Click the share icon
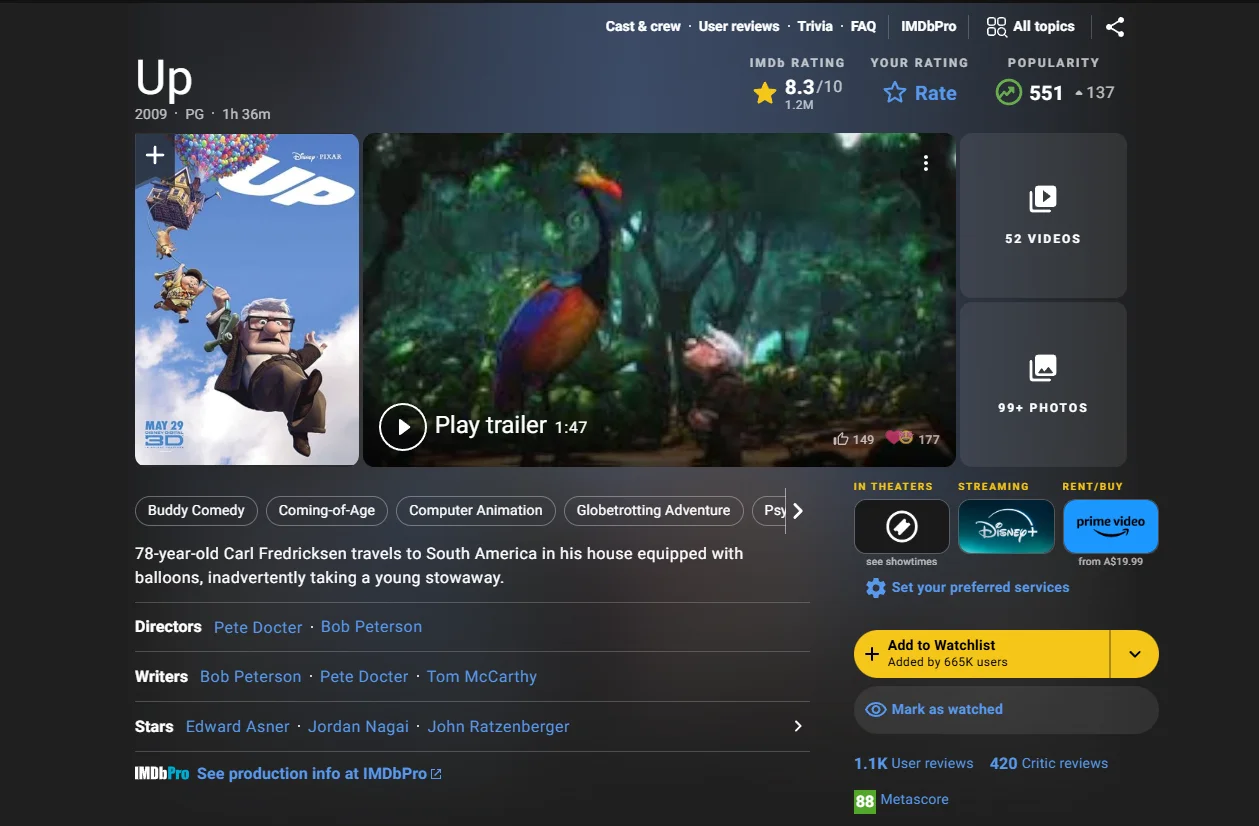Image resolution: width=1259 pixels, height=826 pixels. pos(1114,26)
